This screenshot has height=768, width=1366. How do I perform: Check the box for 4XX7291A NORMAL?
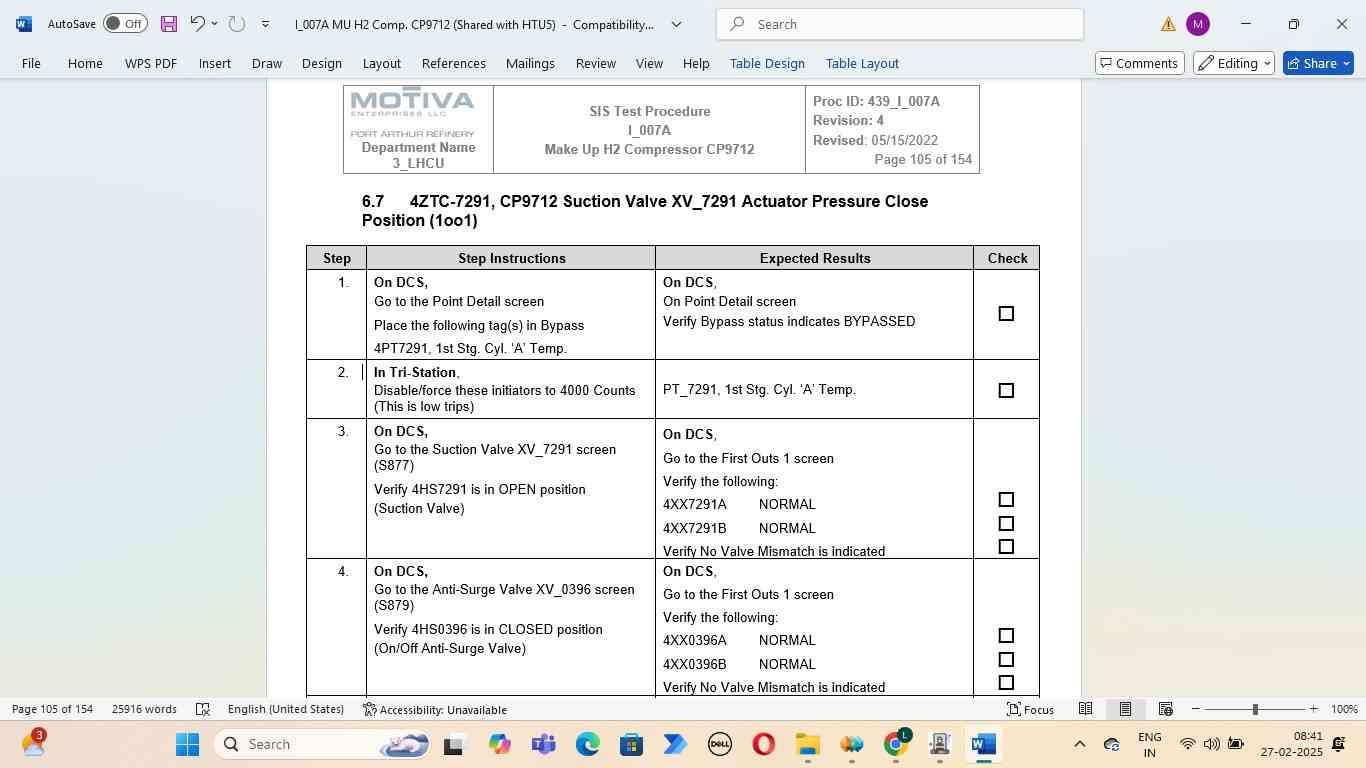(x=1006, y=500)
